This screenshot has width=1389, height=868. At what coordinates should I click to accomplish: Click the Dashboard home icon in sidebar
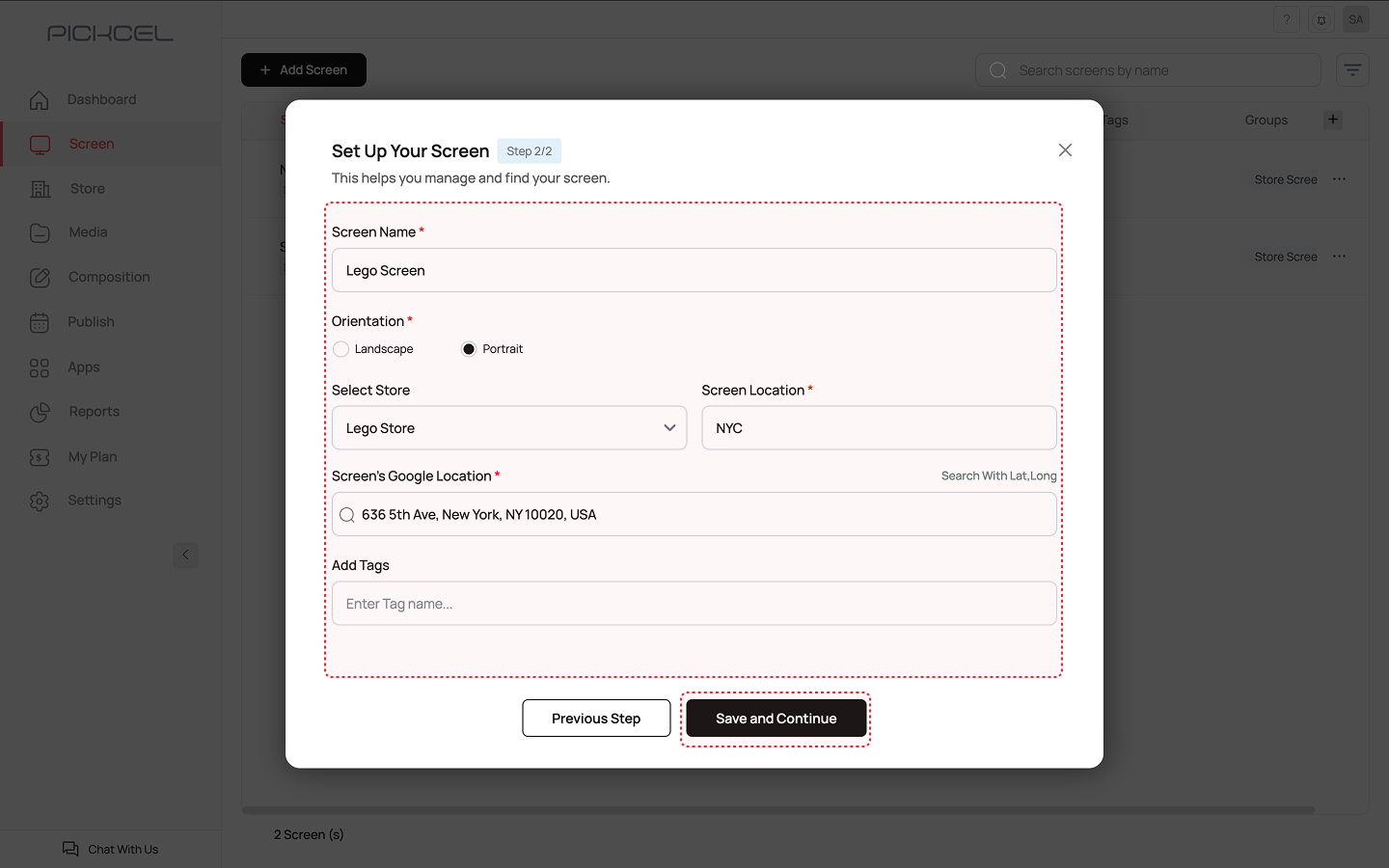40,100
